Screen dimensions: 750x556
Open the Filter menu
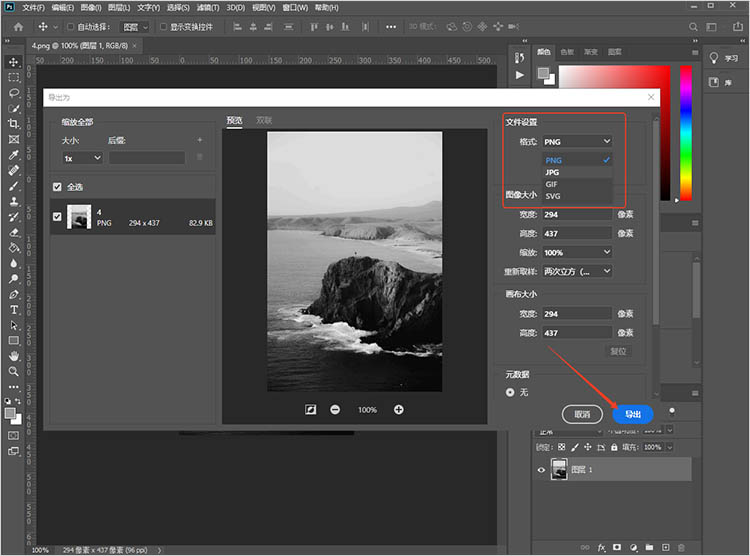click(208, 8)
